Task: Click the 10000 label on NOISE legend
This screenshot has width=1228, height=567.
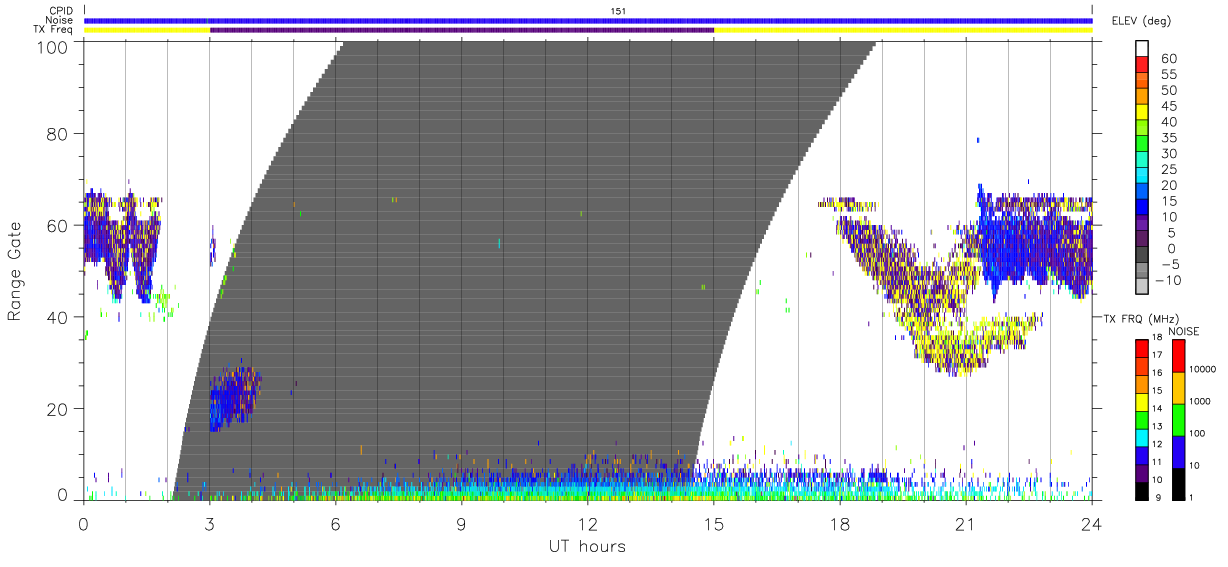Action: pyautogui.click(x=1204, y=369)
